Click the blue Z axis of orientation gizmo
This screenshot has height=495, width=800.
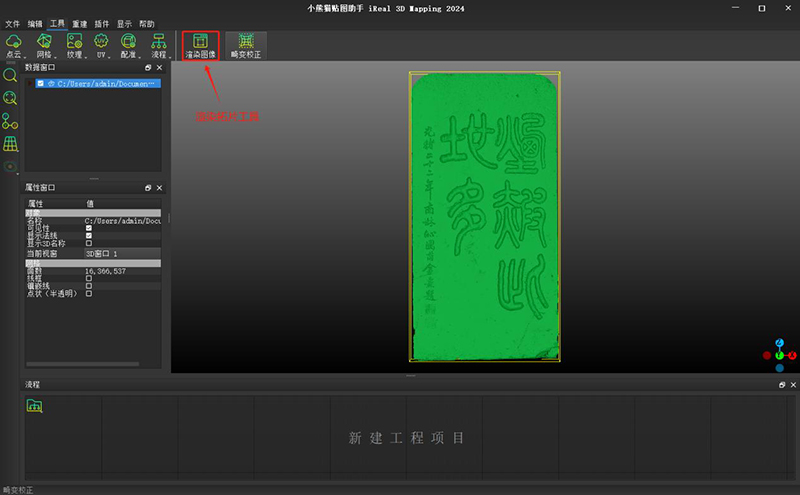[780, 342]
